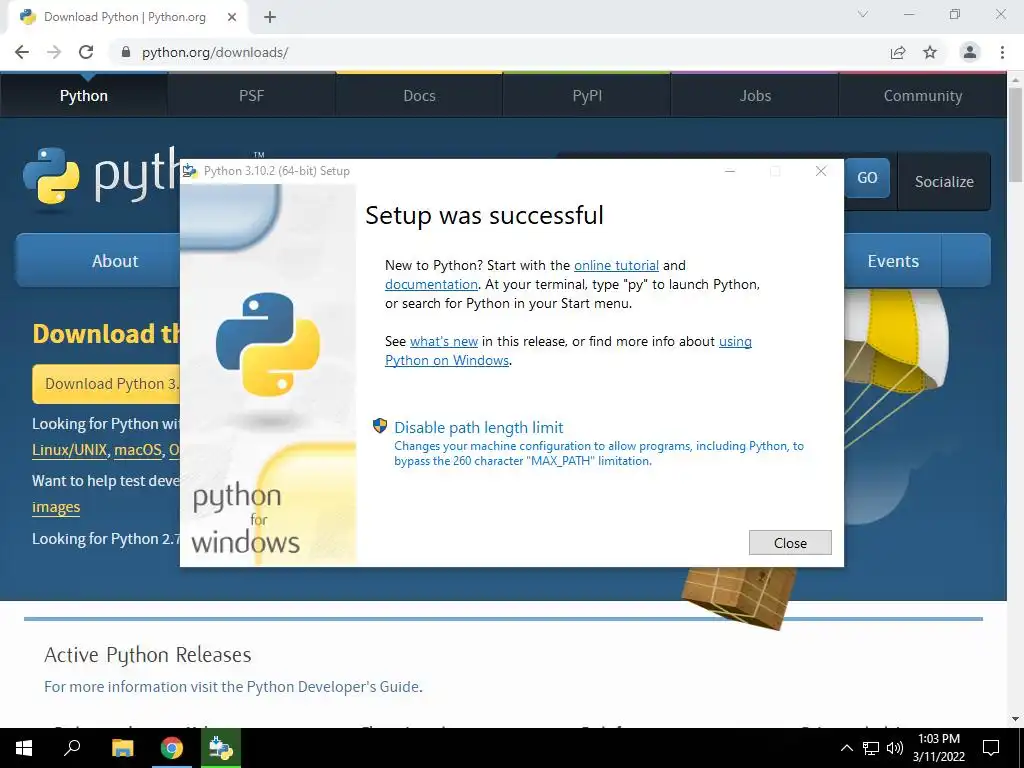Bookmark this tab with star icon
Image resolution: width=1024 pixels, height=768 pixels.
pyautogui.click(x=930, y=52)
